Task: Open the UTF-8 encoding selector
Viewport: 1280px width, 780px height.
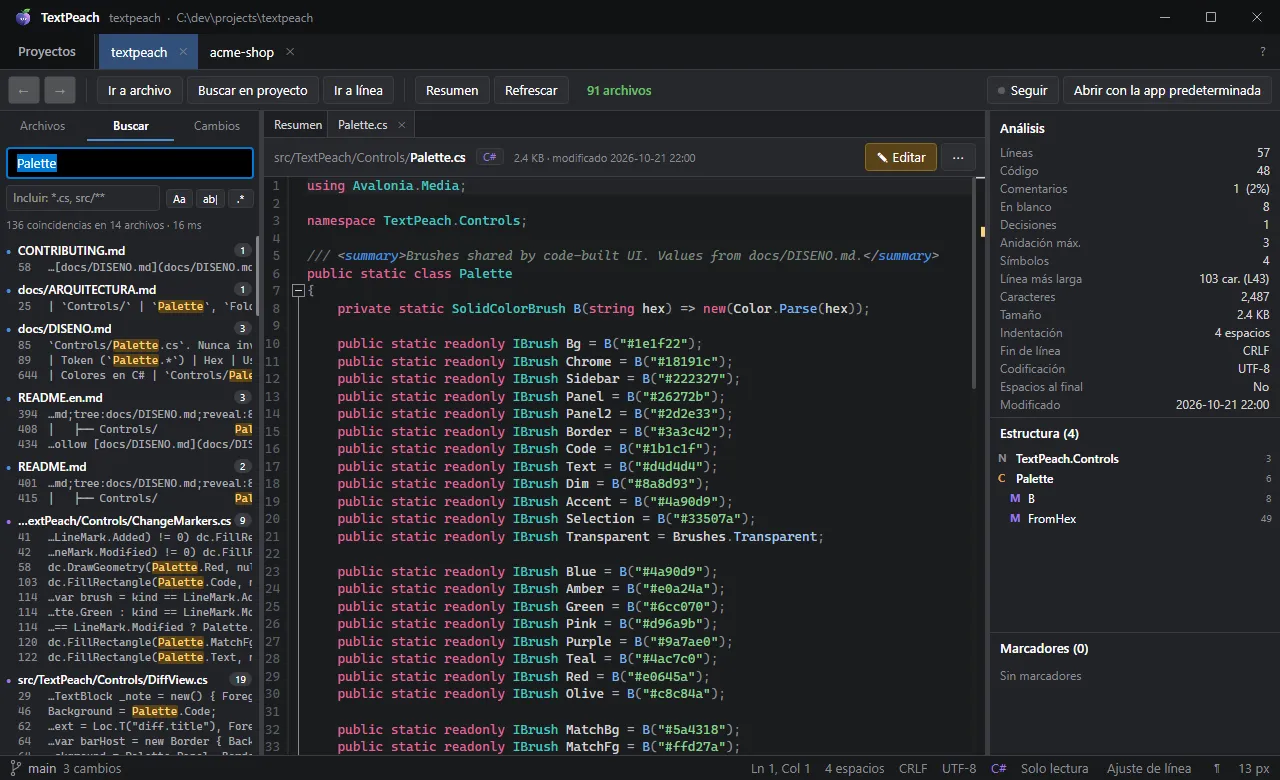Action: point(959,769)
